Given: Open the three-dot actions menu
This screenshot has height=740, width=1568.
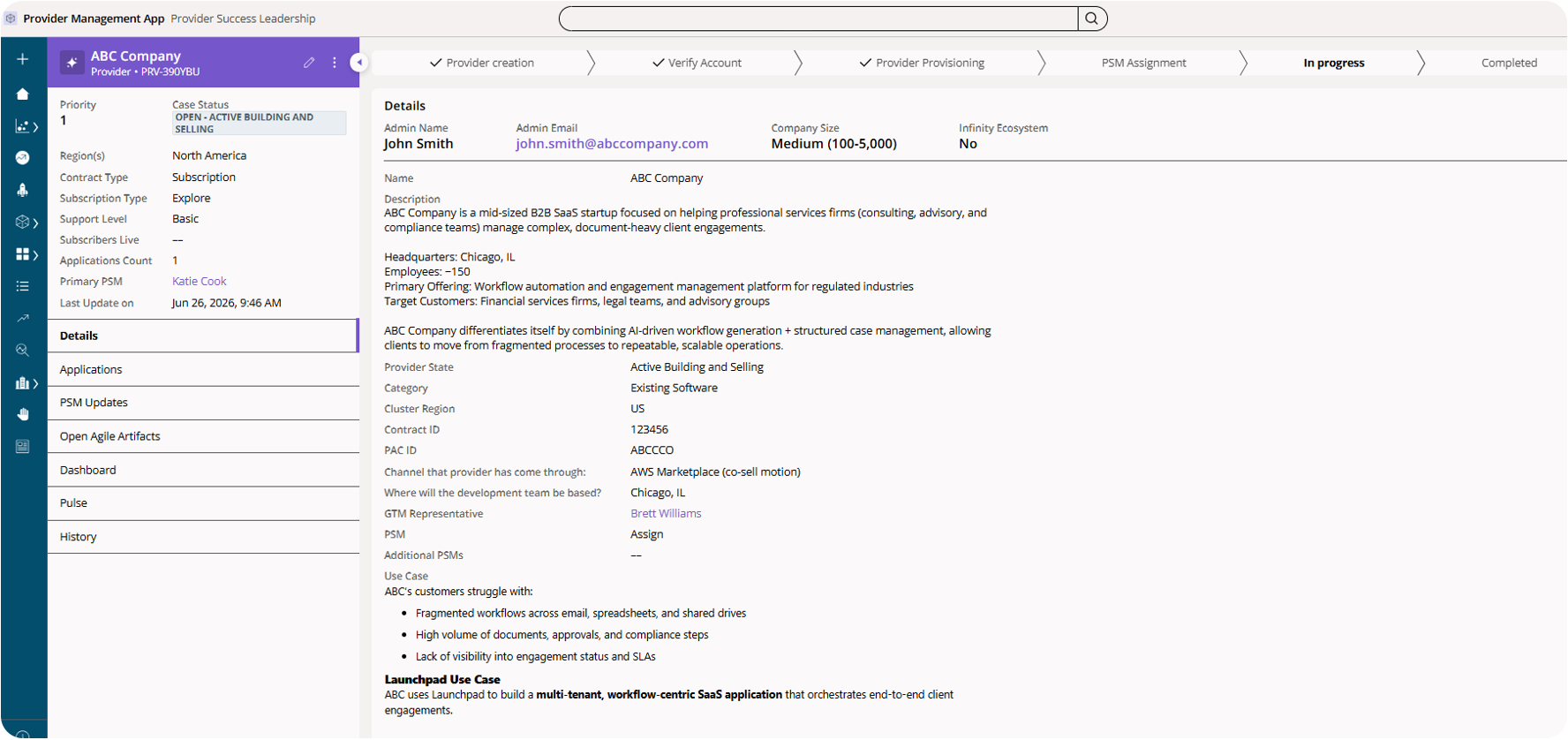Looking at the screenshot, I should coord(335,63).
